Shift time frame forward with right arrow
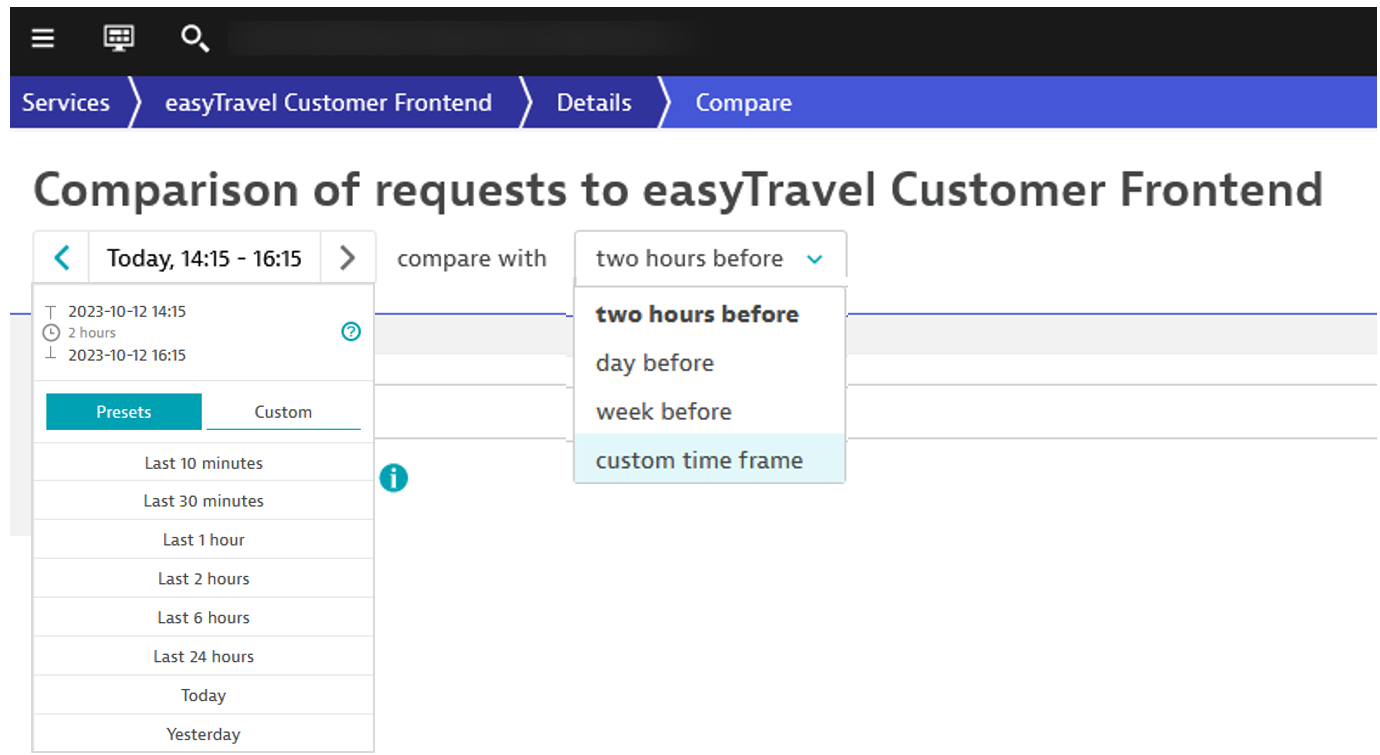 tap(347, 258)
